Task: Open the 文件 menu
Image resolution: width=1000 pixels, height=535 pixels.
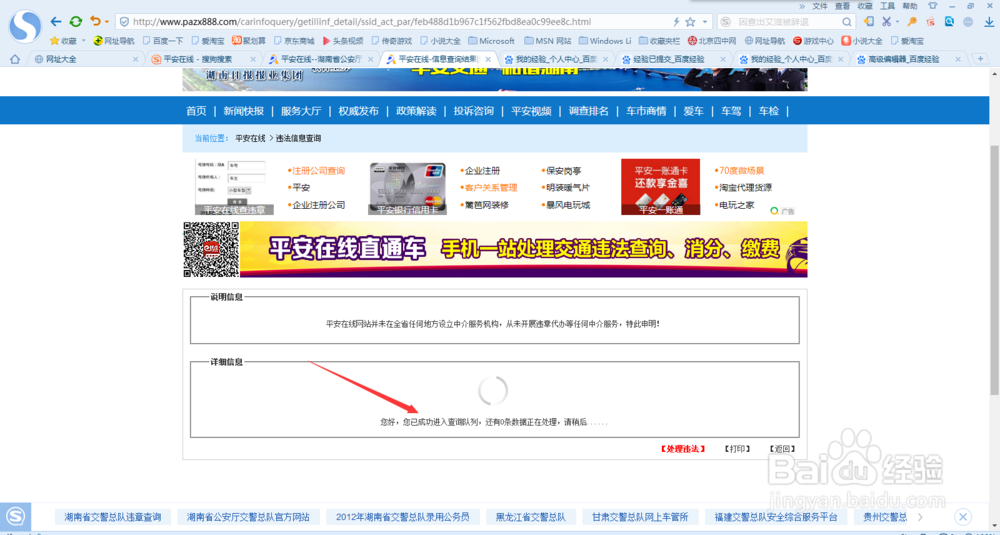Action: click(x=820, y=6)
